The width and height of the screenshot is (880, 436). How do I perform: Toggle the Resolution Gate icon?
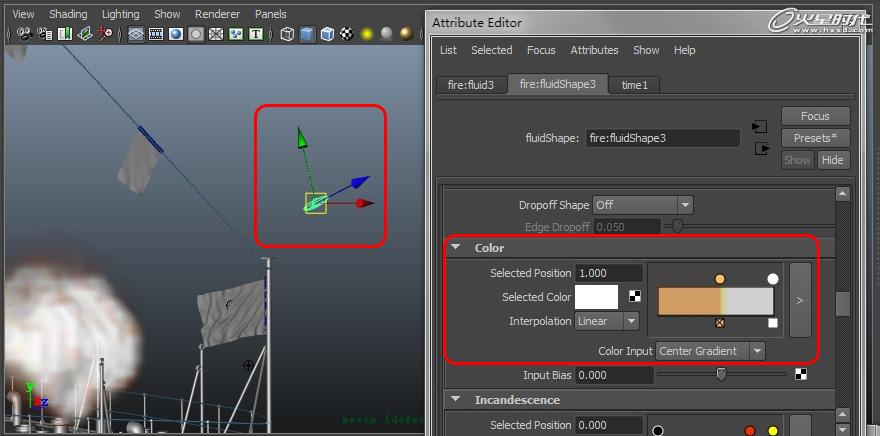click(176, 34)
